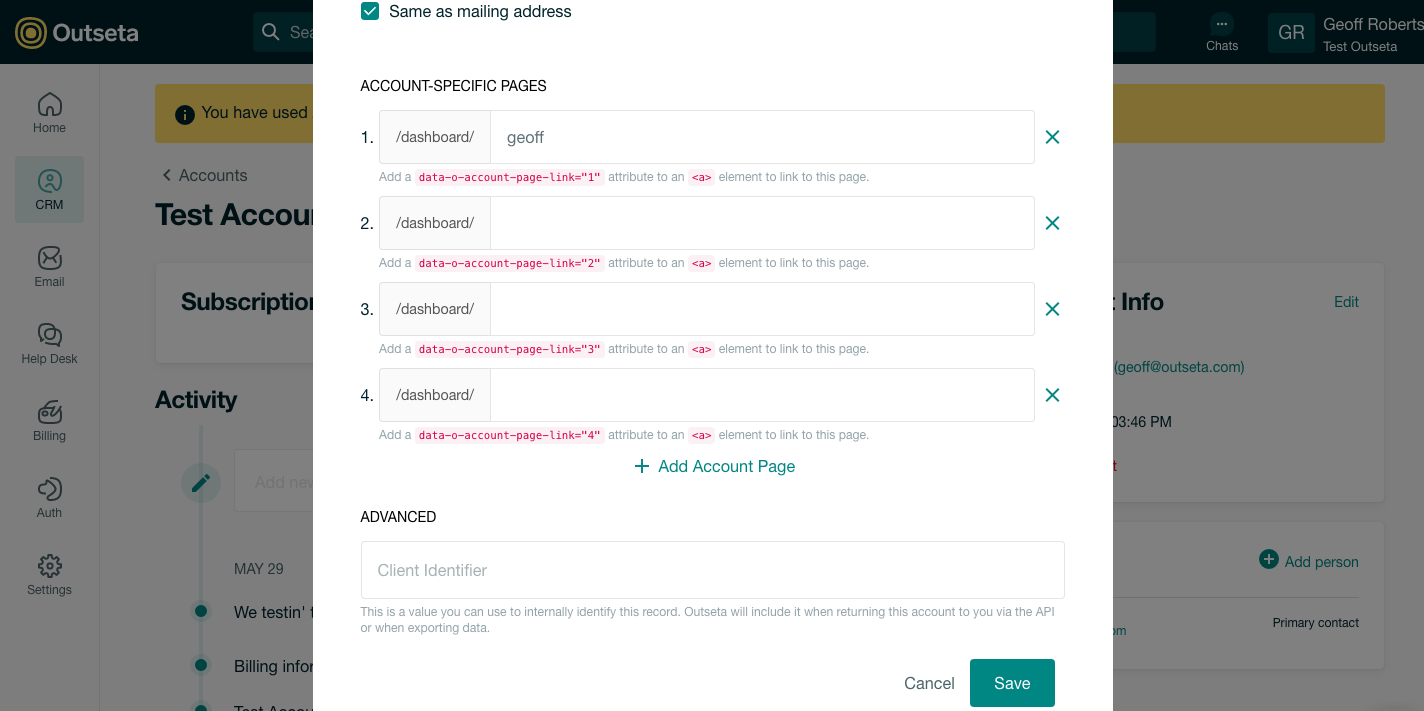Remove account page row 2 with X

tap(1052, 223)
